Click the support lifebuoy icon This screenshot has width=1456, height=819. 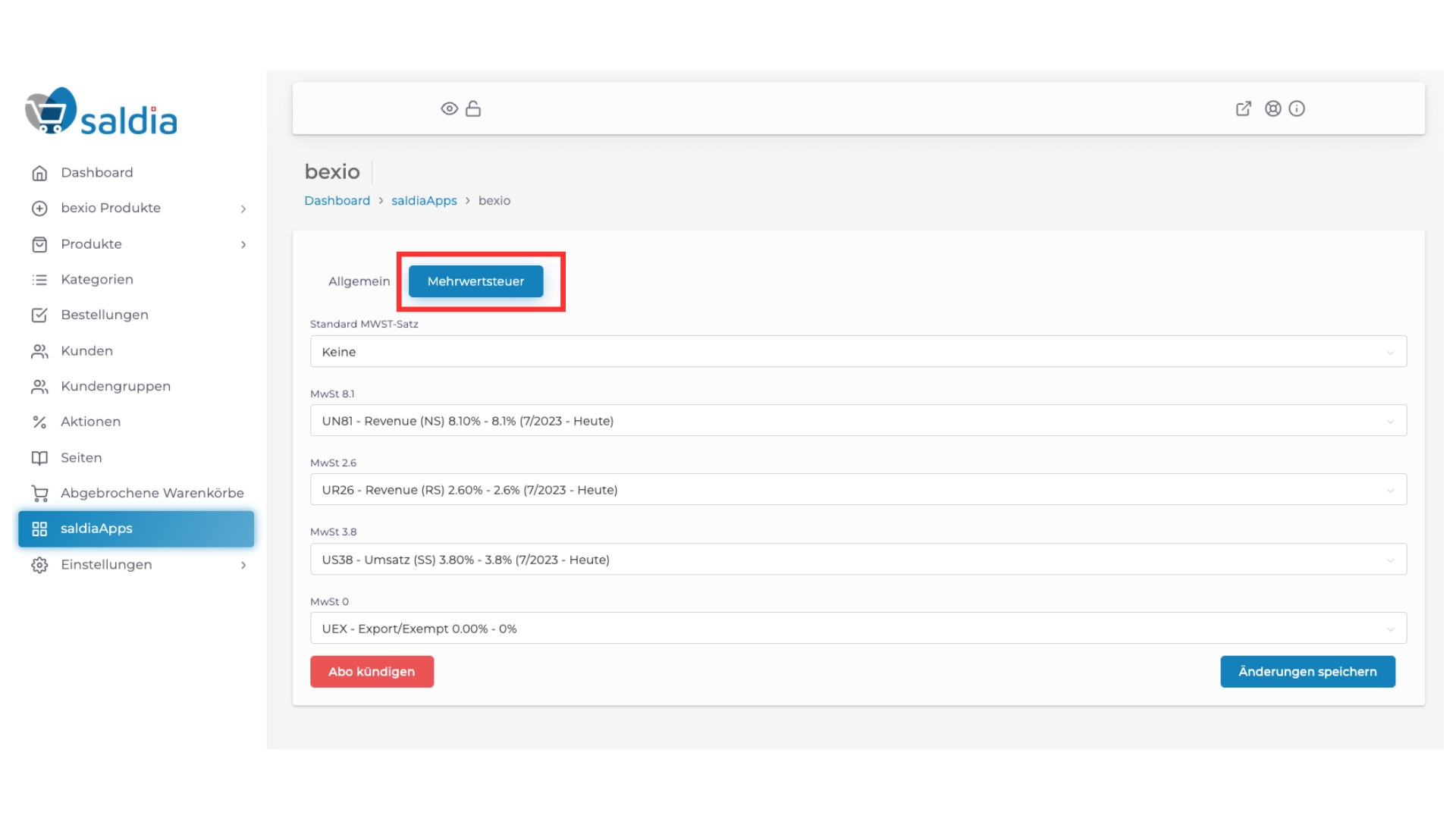(1273, 108)
